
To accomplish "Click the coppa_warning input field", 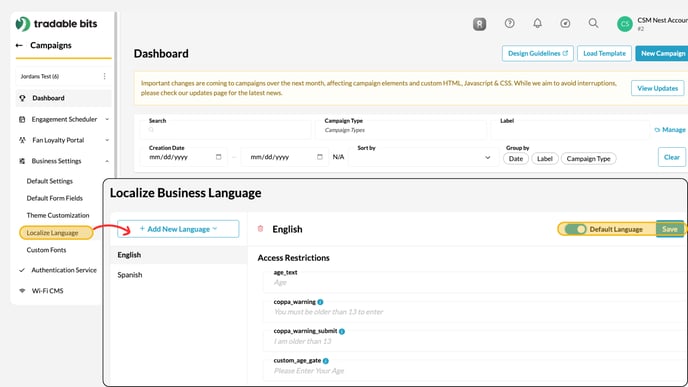I will point(474,312).
